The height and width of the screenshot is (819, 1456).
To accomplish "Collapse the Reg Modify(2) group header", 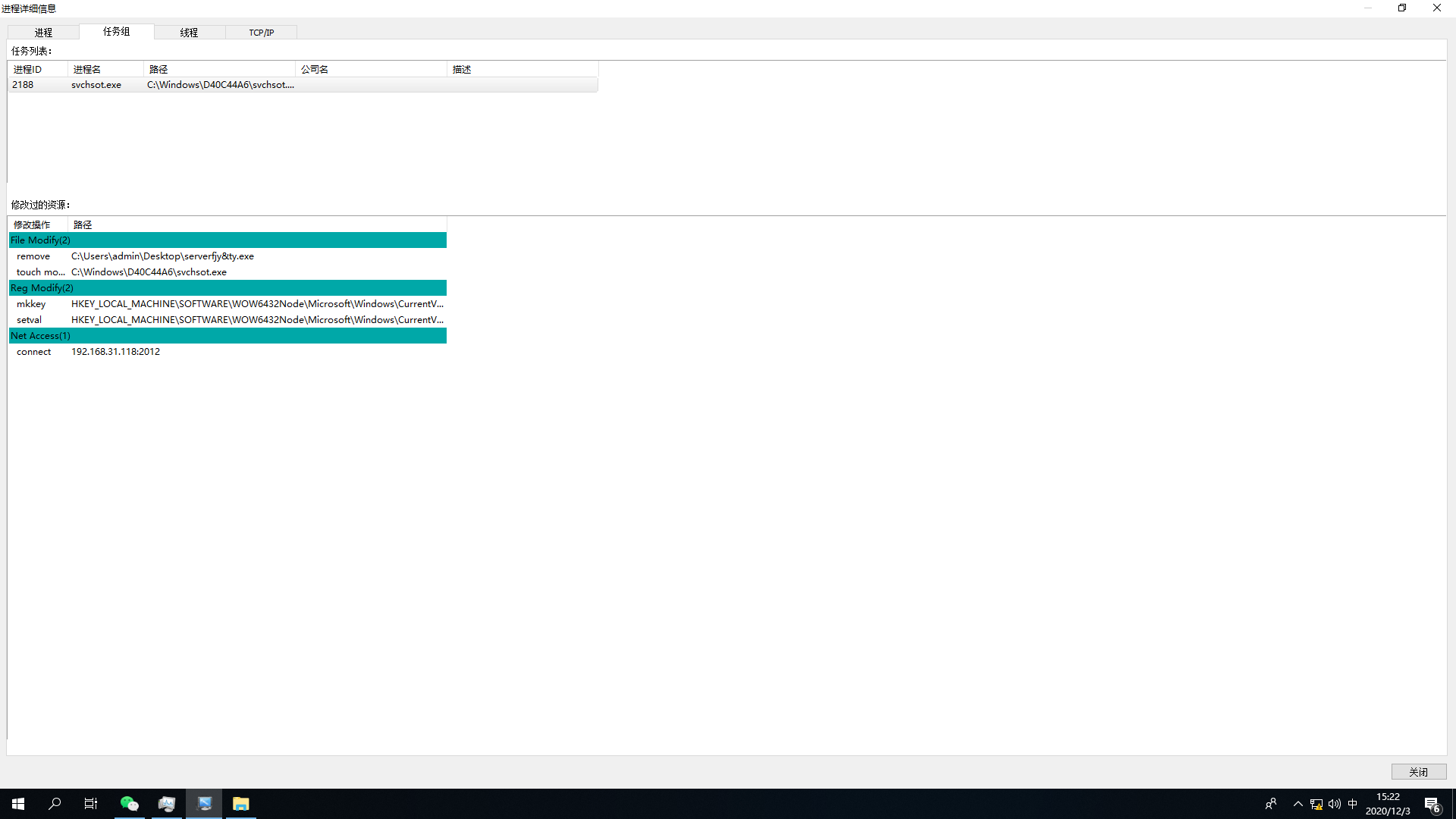I will tap(42, 288).
